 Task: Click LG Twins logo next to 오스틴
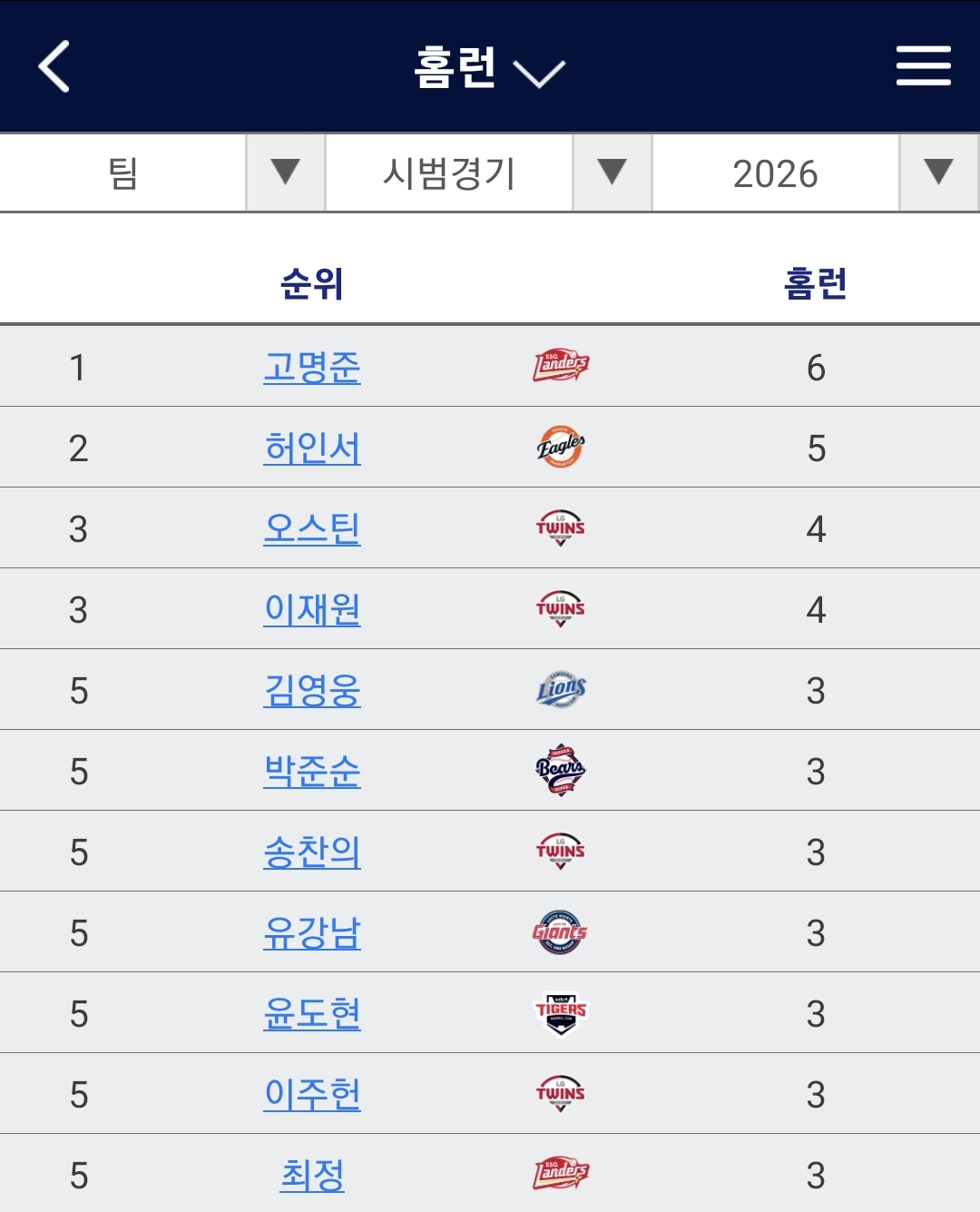[x=561, y=527]
